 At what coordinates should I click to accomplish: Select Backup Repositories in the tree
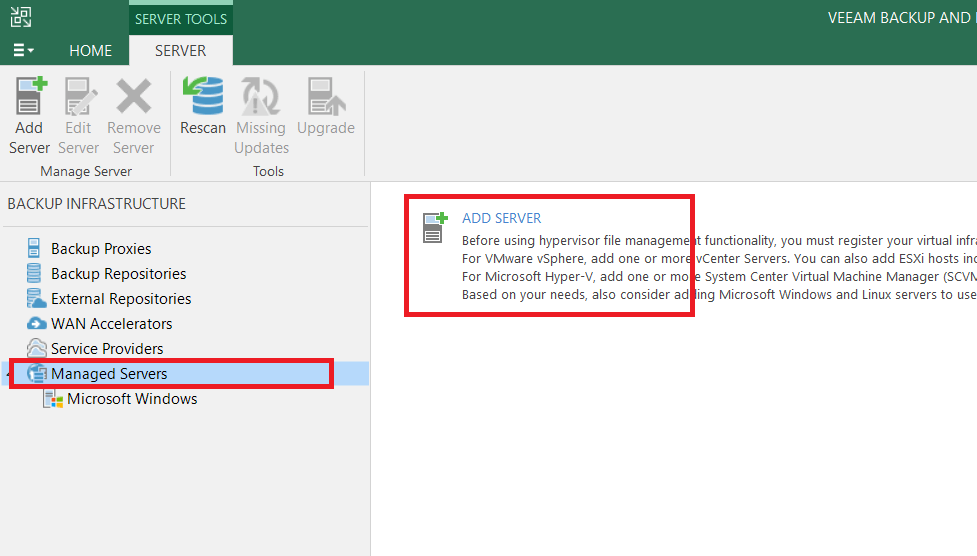click(118, 274)
